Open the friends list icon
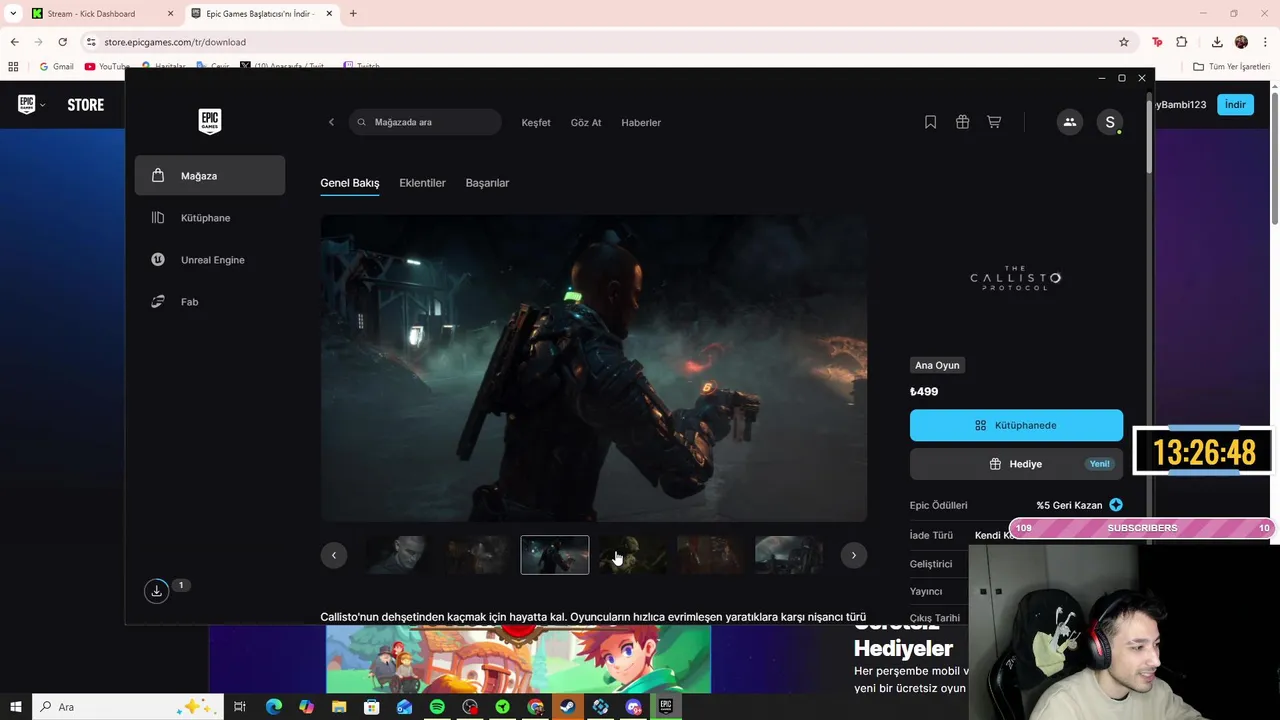Viewport: 1280px width, 720px height. coord(1070,122)
